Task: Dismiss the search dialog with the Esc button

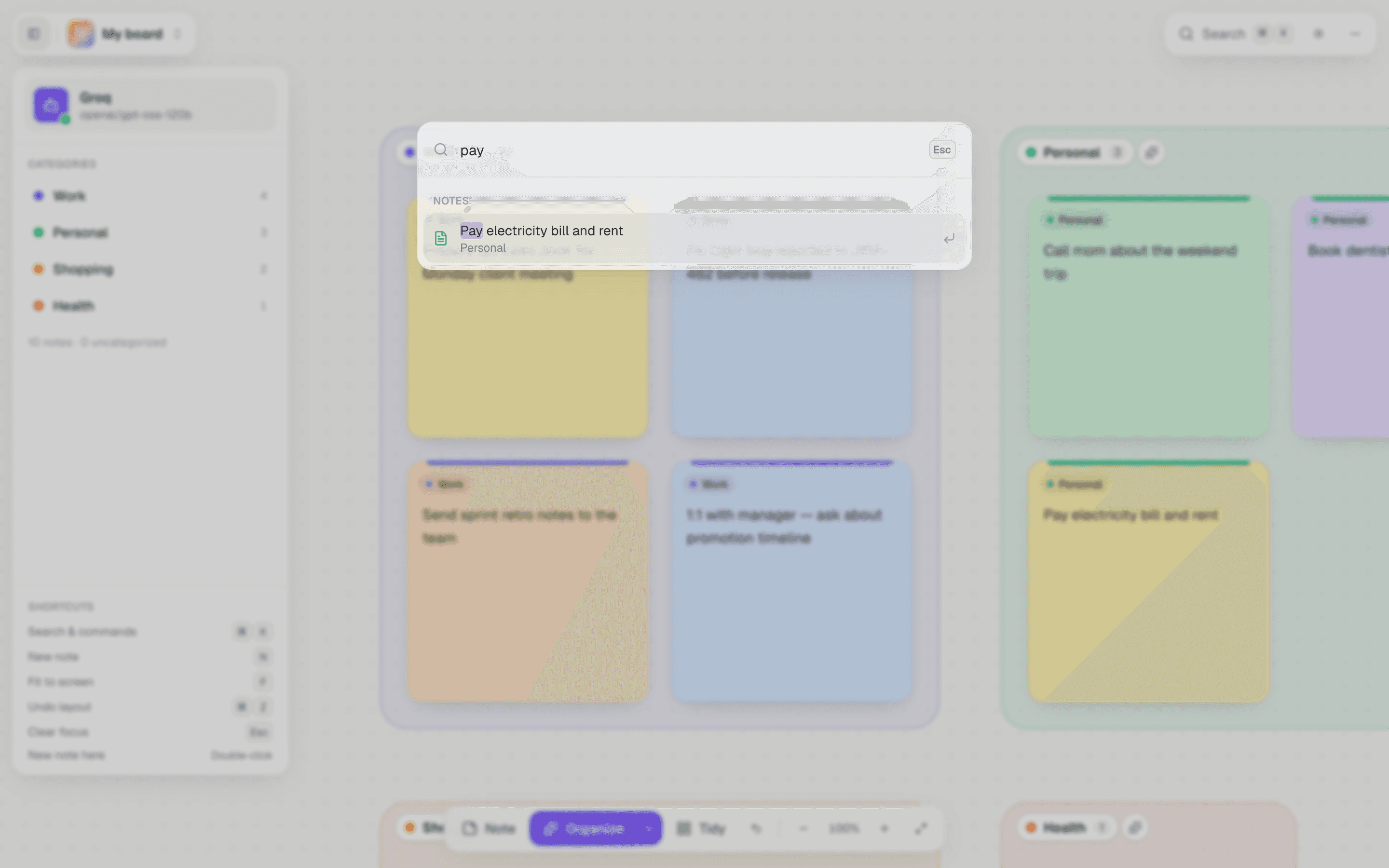Action: pos(942,150)
